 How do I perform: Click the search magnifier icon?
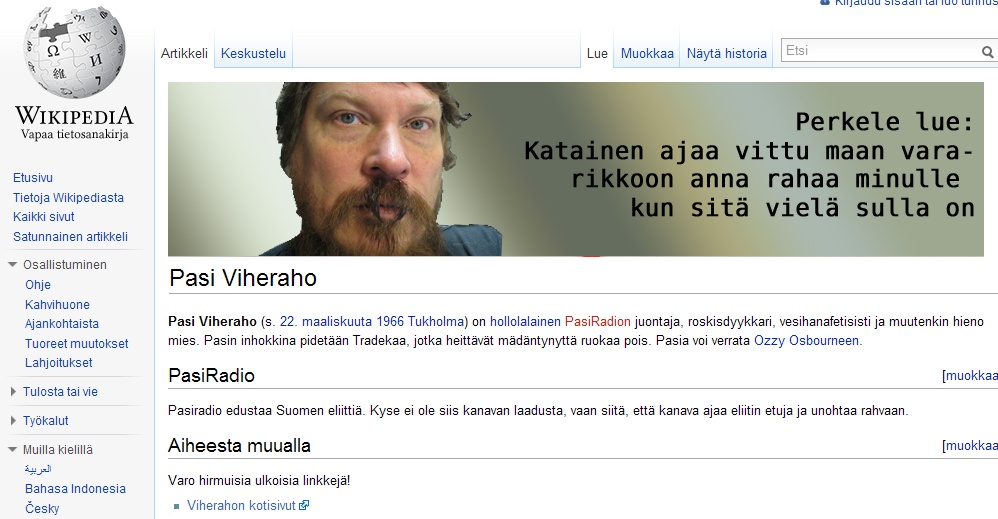987,52
